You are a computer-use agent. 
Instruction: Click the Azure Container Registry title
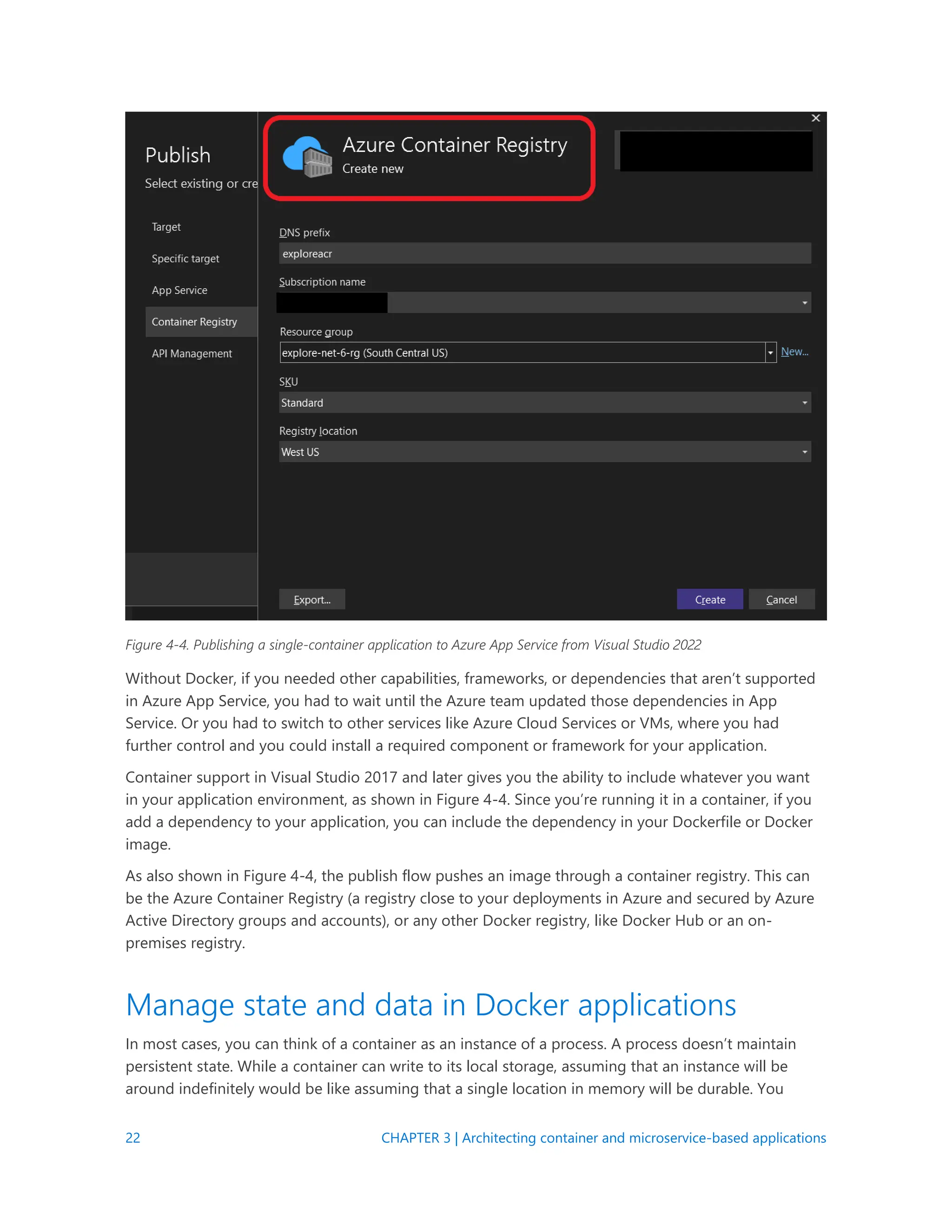(455, 145)
